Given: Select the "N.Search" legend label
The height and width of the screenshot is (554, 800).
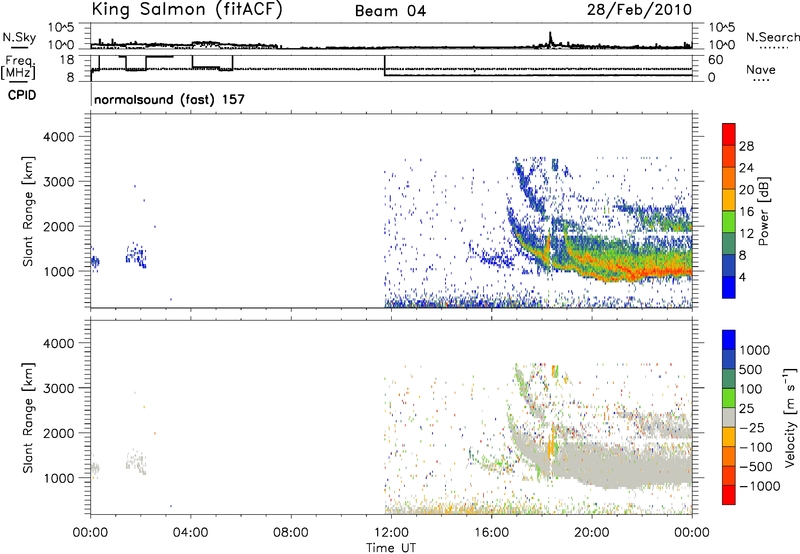Looking at the screenshot, I should pyautogui.click(x=772, y=37).
